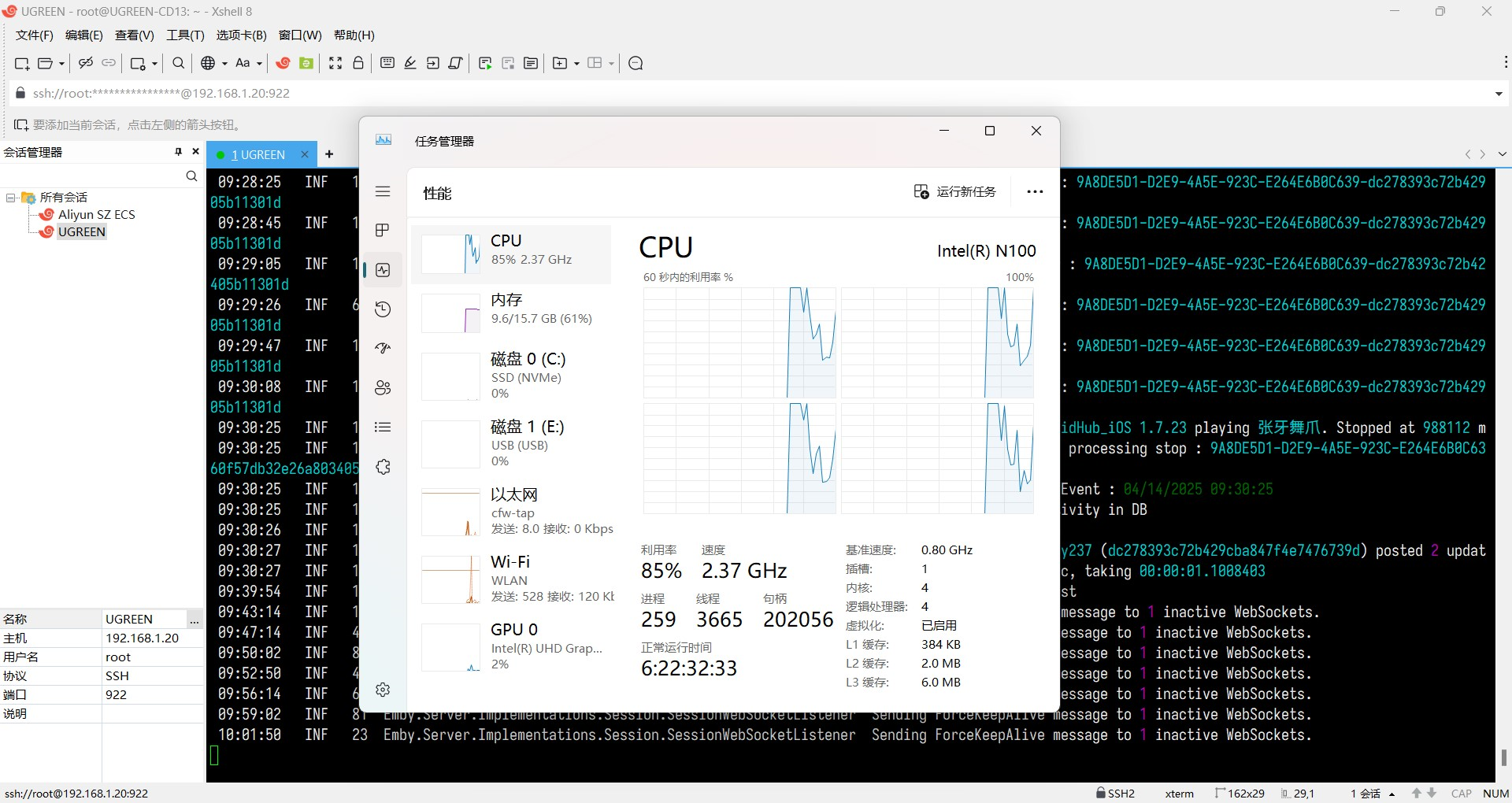Select UGREEN session in tree

[x=82, y=231]
